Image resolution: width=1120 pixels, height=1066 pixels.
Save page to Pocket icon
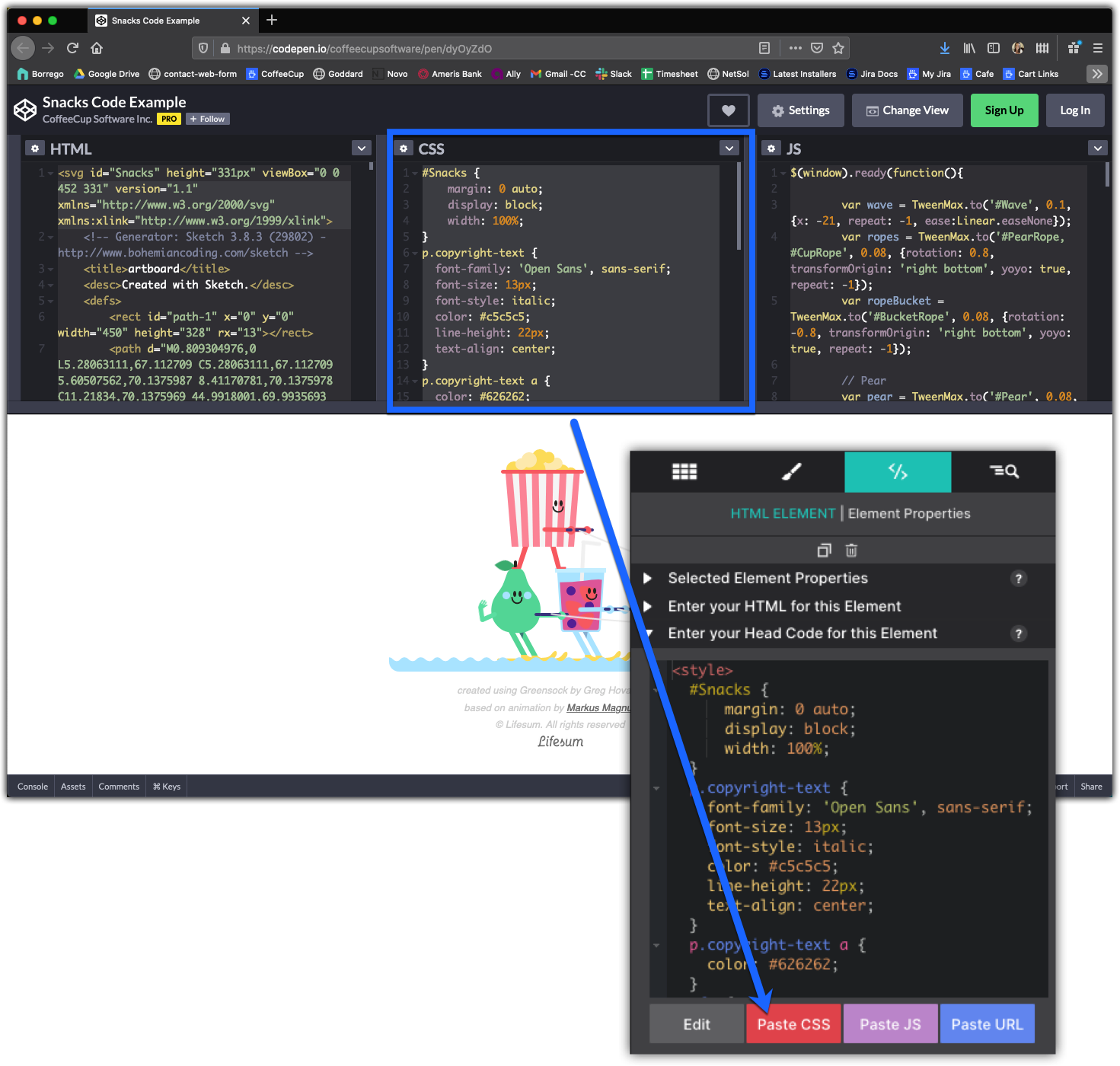[x=817, y=48]
